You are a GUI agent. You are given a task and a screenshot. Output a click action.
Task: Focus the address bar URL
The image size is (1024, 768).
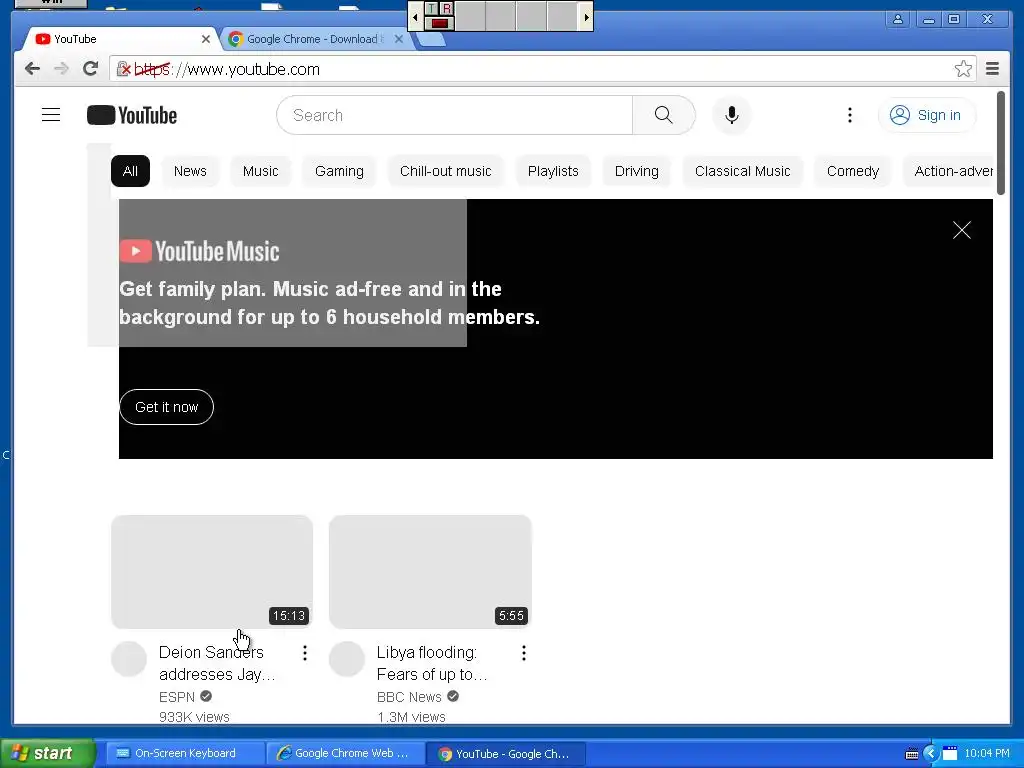pyautogui.click(x=542, y=69)
